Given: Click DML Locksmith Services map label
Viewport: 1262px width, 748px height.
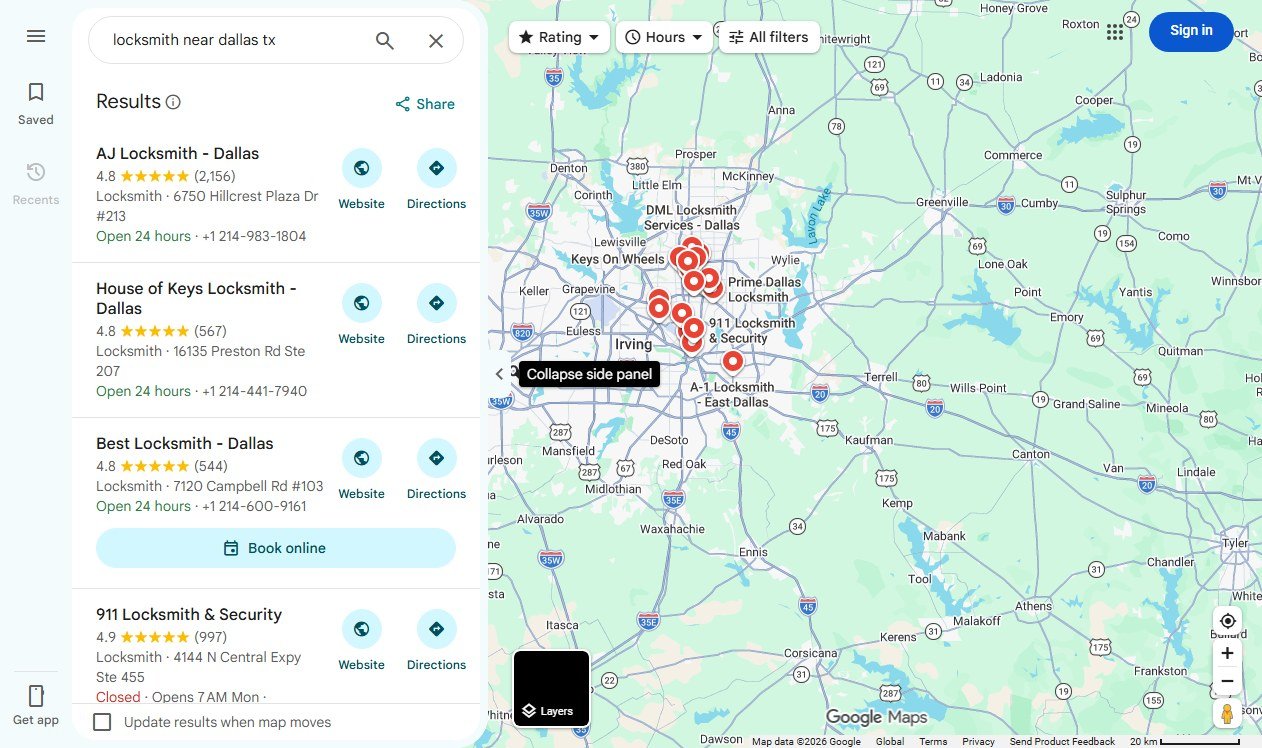Looking at the screenshot, I should click(691, 217).
